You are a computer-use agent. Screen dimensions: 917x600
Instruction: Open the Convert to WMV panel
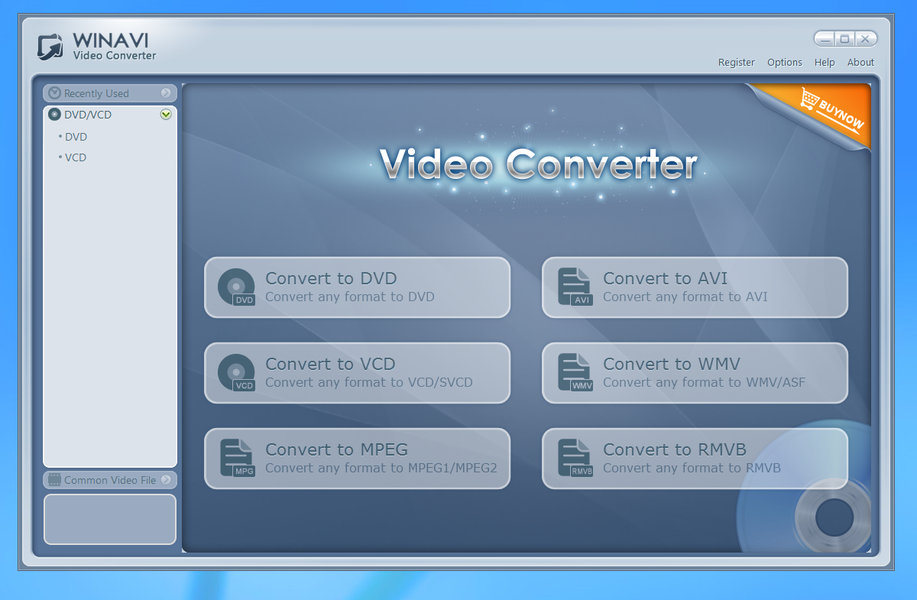(694, 372)
